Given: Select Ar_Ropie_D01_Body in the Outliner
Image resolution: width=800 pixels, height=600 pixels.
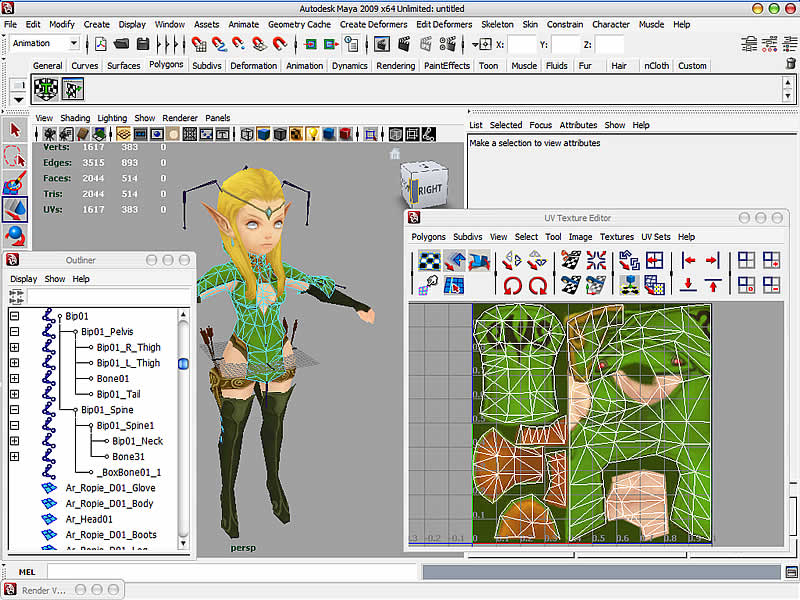Looking at the screenshot, I should [109, 503].
